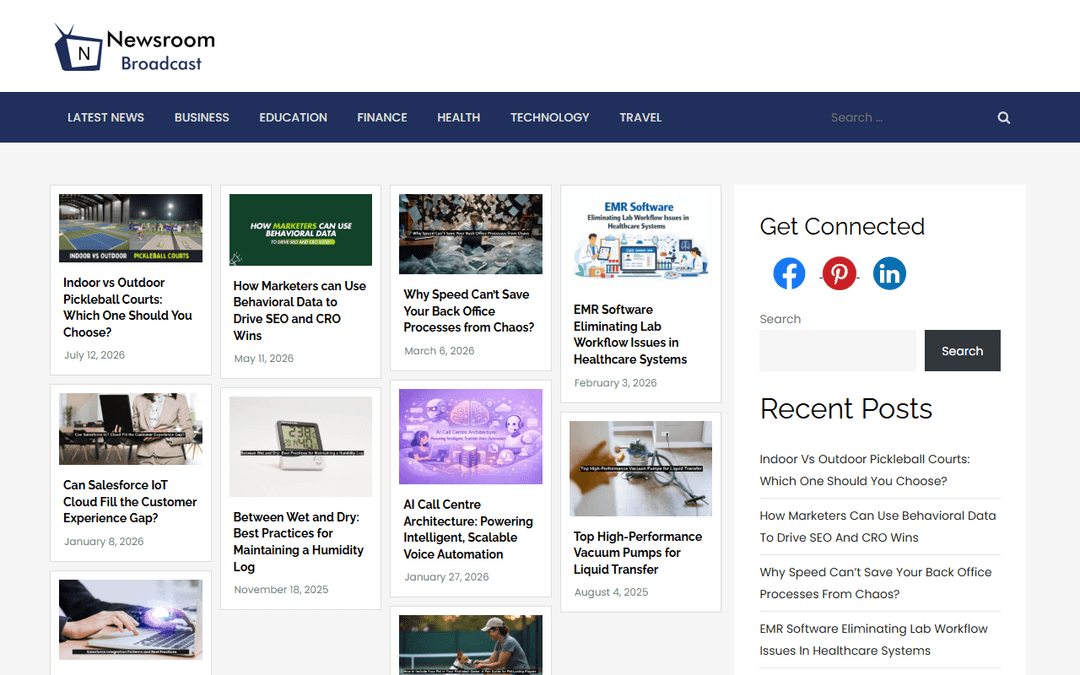Open AI Call Centre Architecture article title
Image resolution: width=1080 pixels, height=675 pixels.
coord(468,529)
